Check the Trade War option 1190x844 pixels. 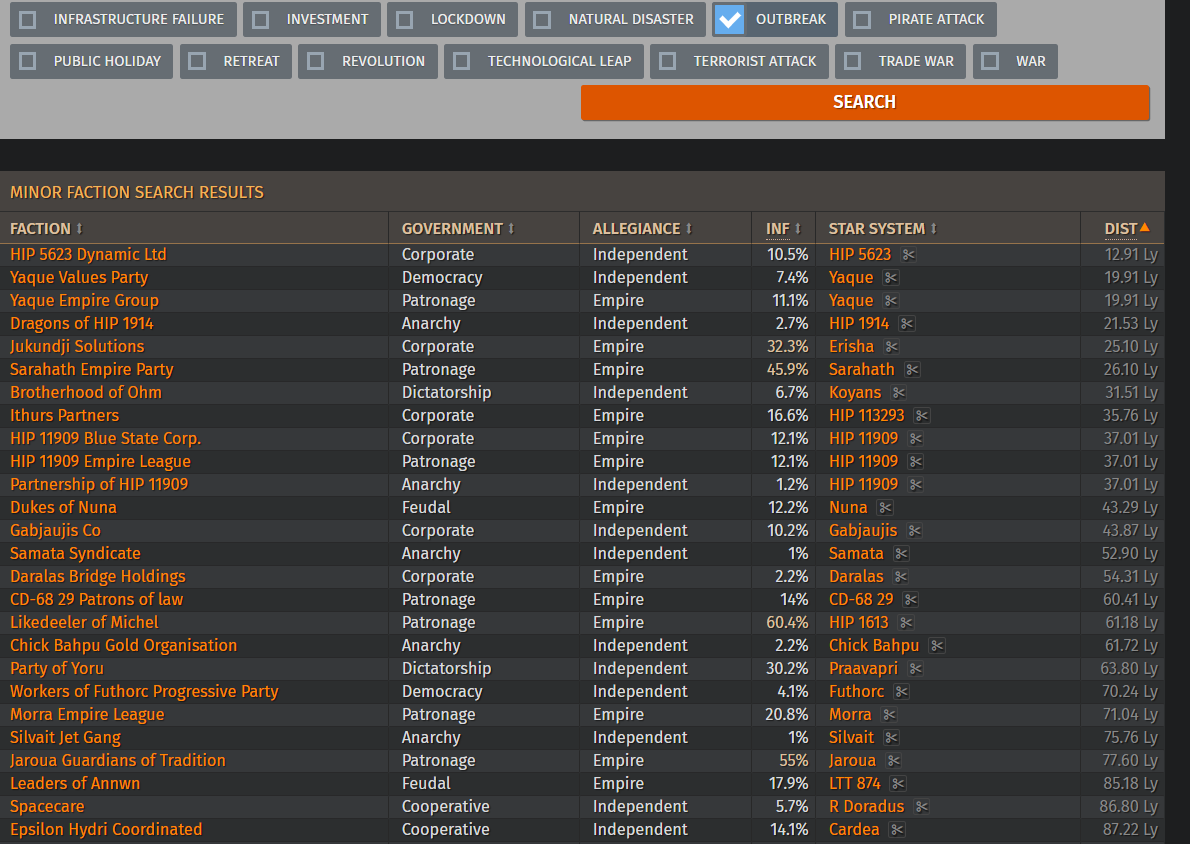click(852, 61)
